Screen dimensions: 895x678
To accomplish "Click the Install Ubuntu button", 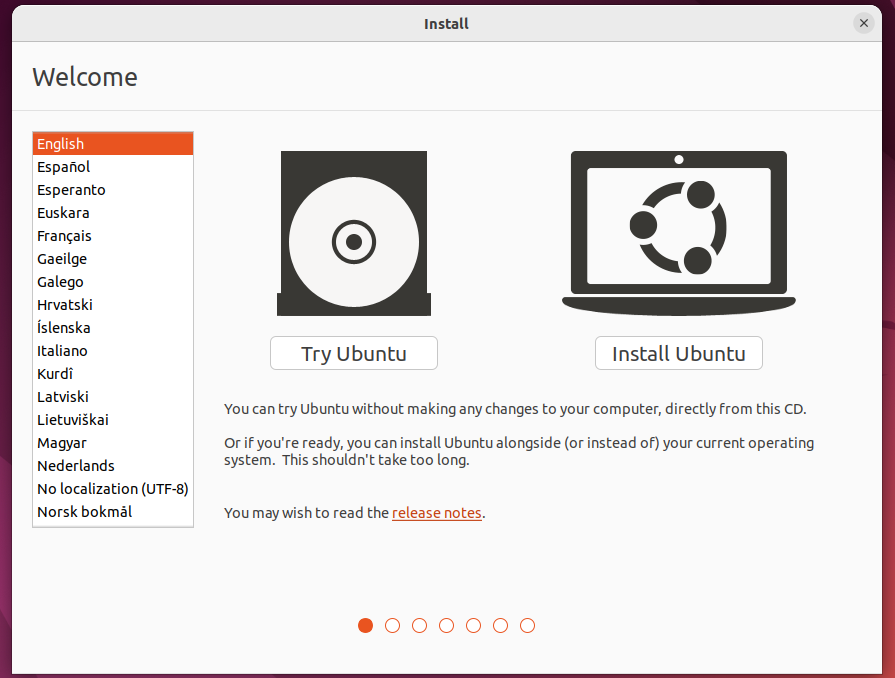I will 679,353.
